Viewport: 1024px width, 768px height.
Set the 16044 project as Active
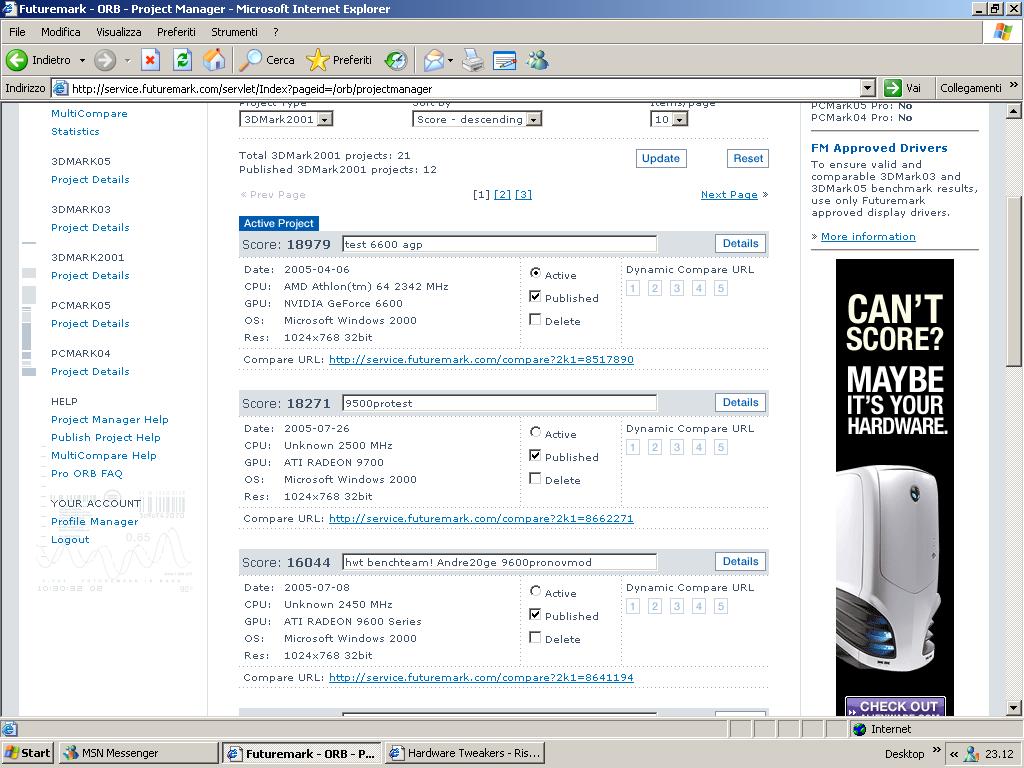tap(535, 591)
